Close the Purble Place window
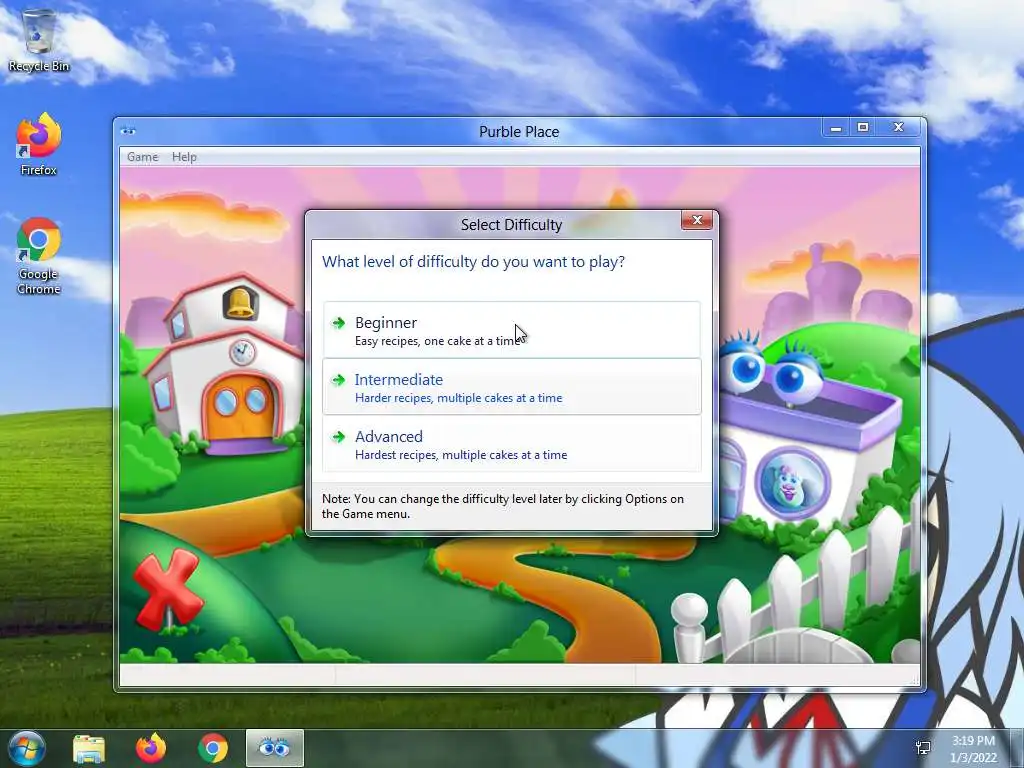 click(x=899, y=127)
